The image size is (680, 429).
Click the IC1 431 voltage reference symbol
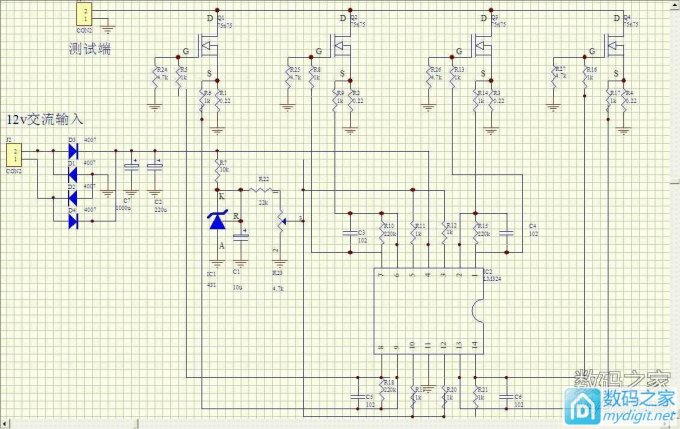click(218, 222)
